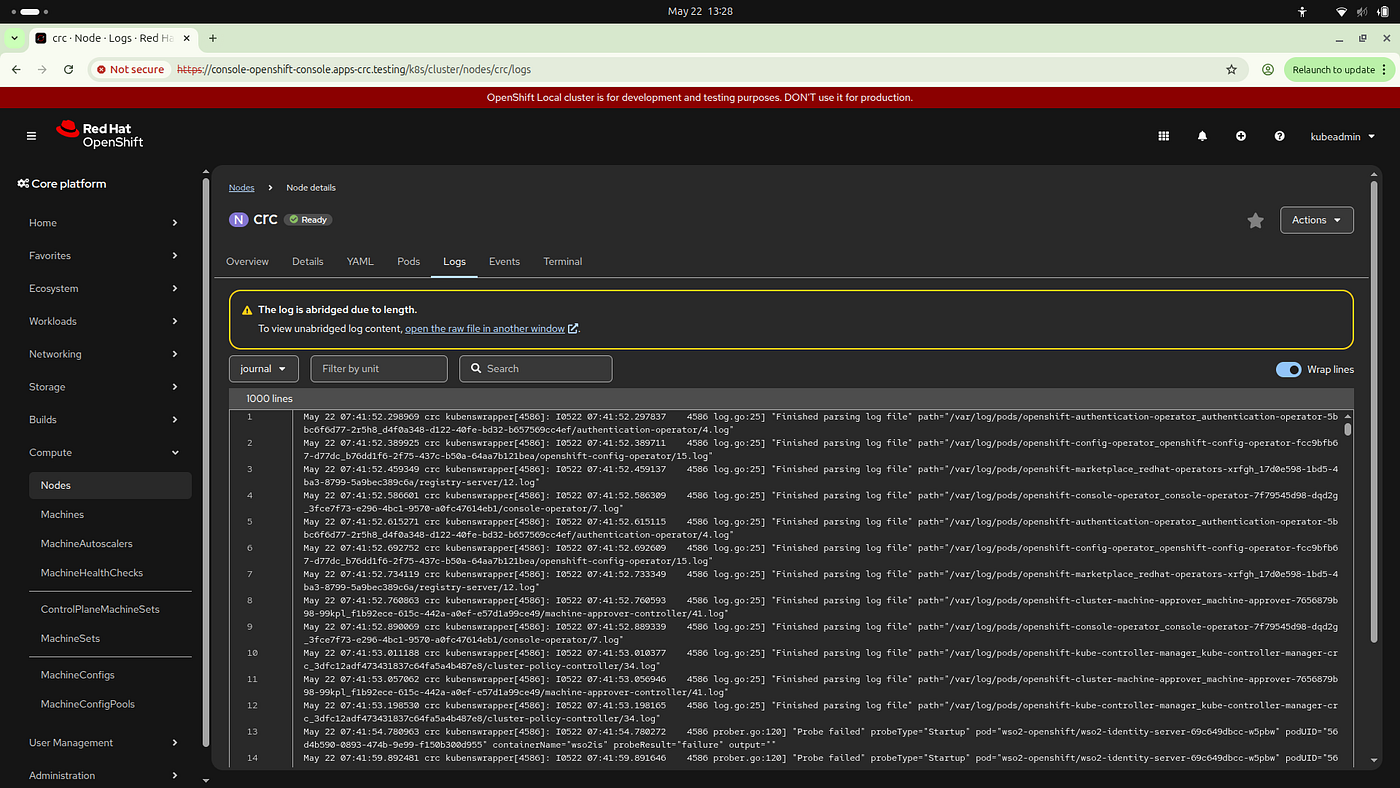Click the battery status indicator
The image size is (1400, 788).
coord(1381,11)
